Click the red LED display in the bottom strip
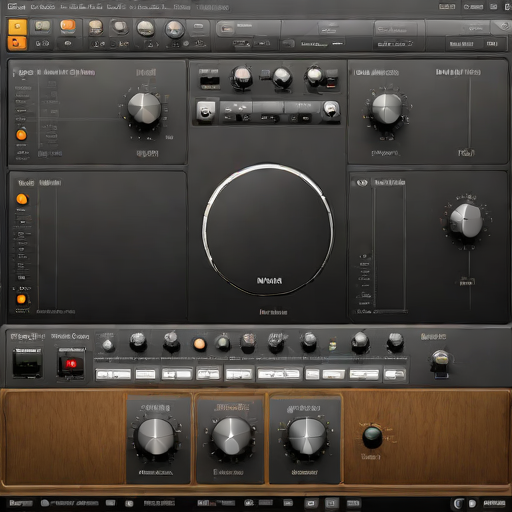The width and height of the screenshot is (512, 512). coord(71,364)
